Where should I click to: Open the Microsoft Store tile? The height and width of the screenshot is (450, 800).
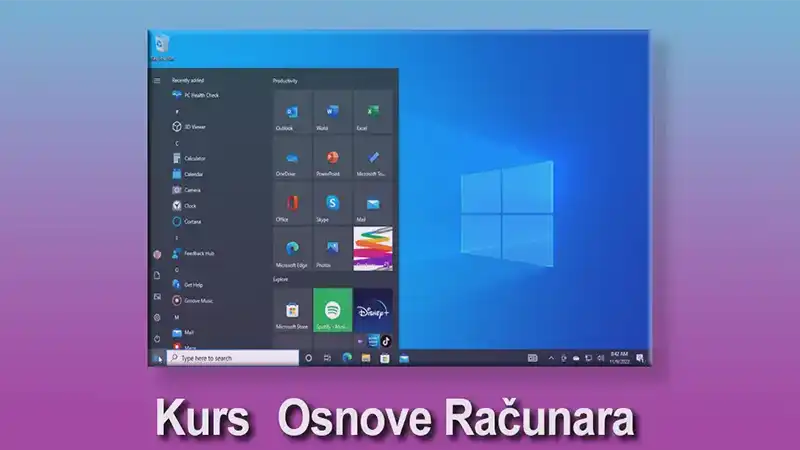(292, 310)
